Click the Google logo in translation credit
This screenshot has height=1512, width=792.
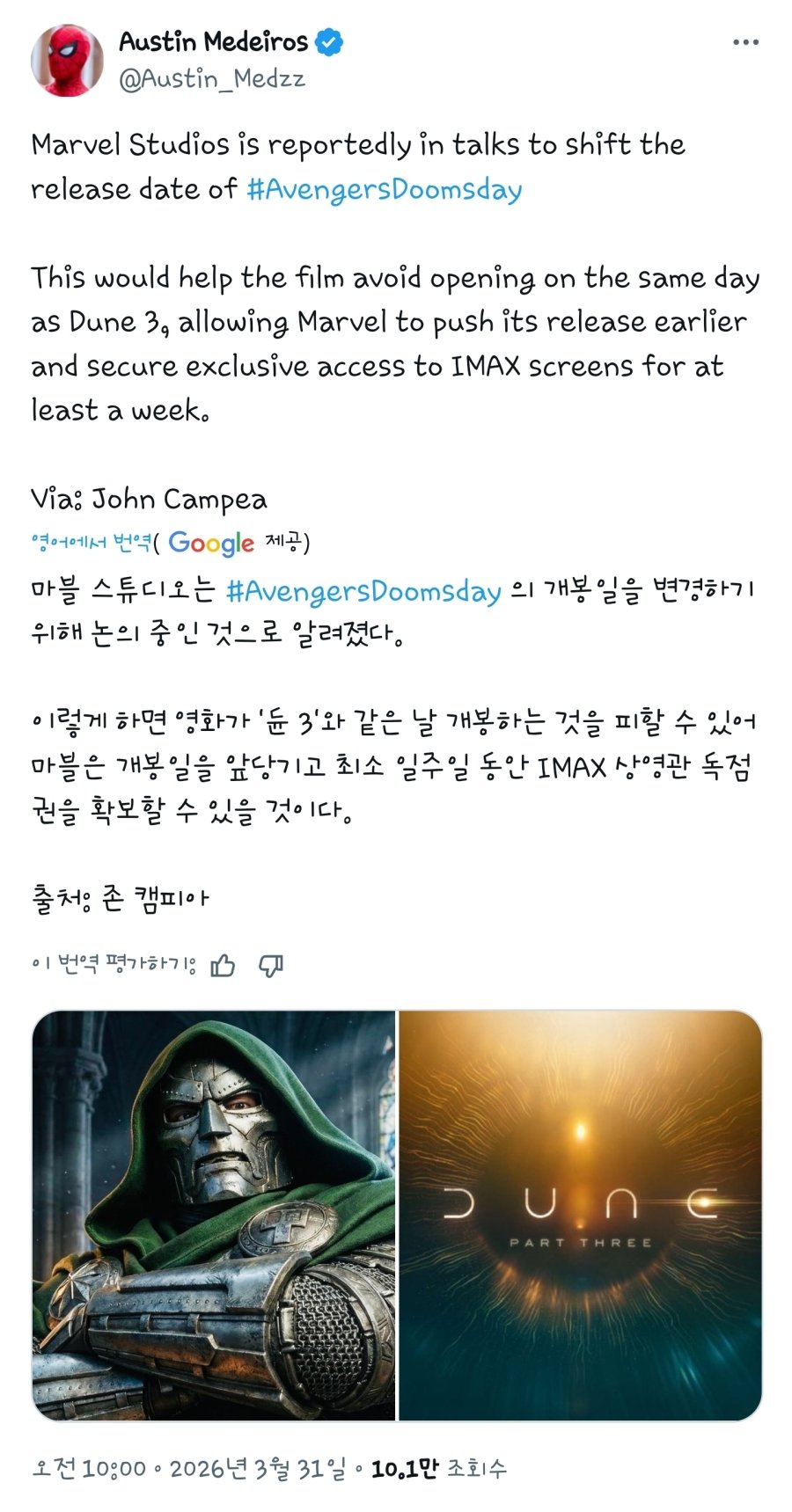point(211,543)
